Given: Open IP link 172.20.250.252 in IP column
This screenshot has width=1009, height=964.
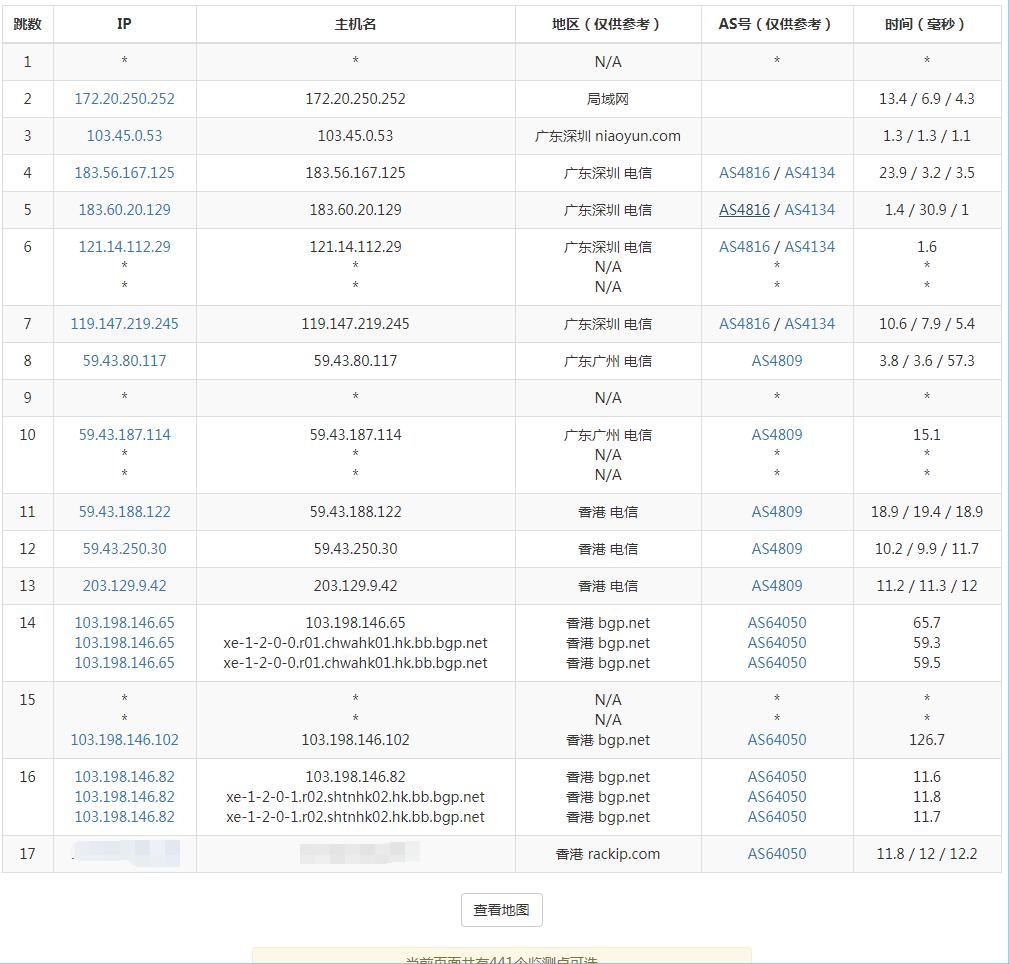Looking at the screenshot, I should point(124,99).
